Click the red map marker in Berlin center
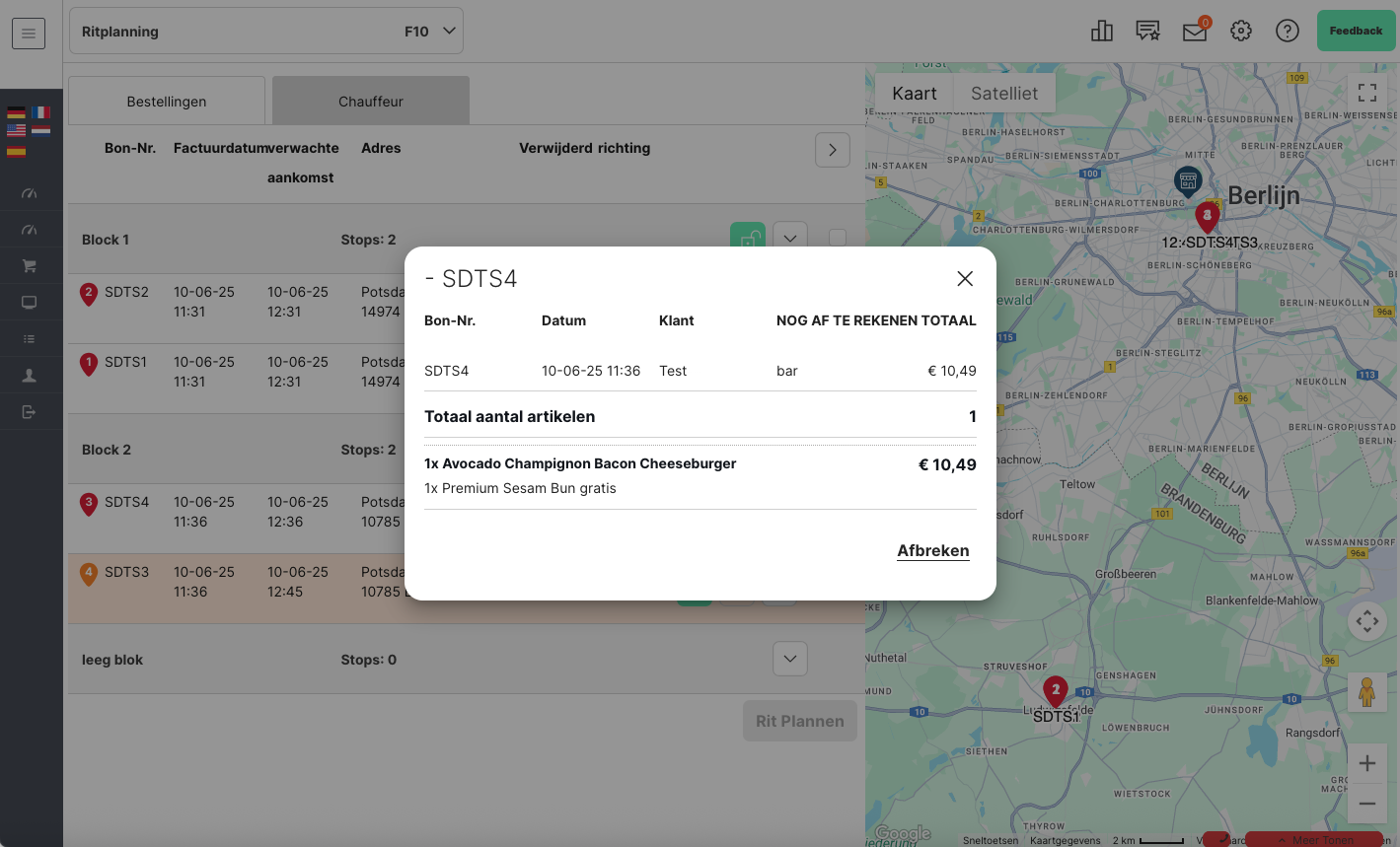This screenshot has height=847, width=1400. pos(1207,217)
